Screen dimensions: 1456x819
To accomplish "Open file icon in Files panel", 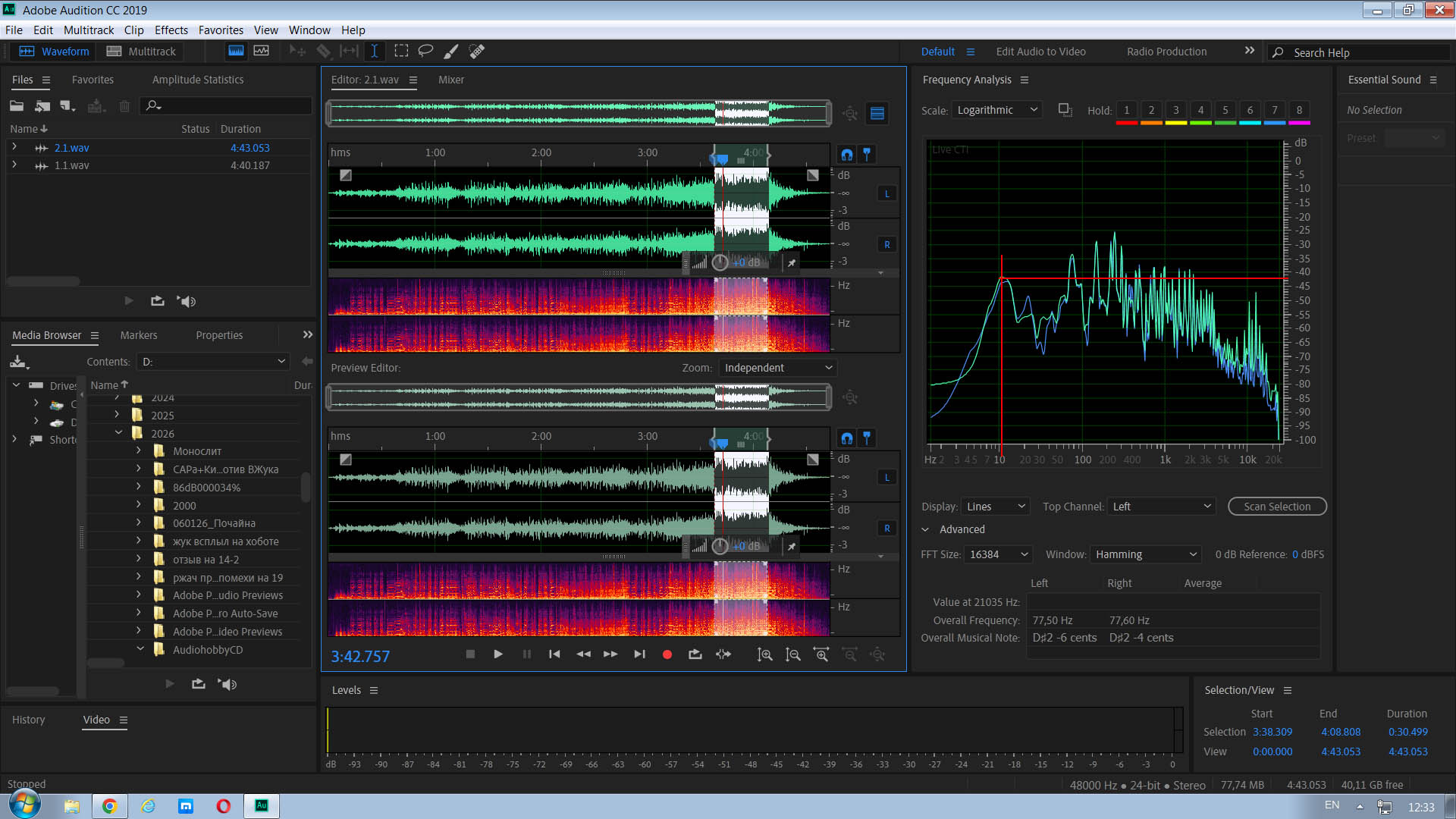I will click(17, 106).
